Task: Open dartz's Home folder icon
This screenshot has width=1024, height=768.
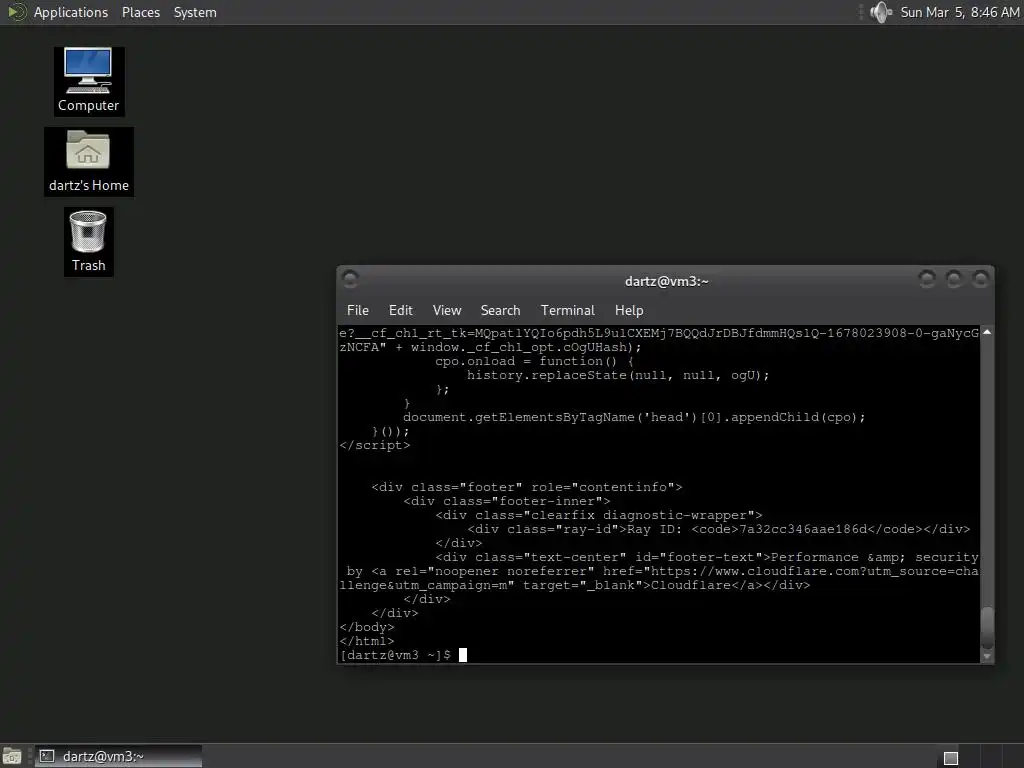Action: [x=88, y=161]
